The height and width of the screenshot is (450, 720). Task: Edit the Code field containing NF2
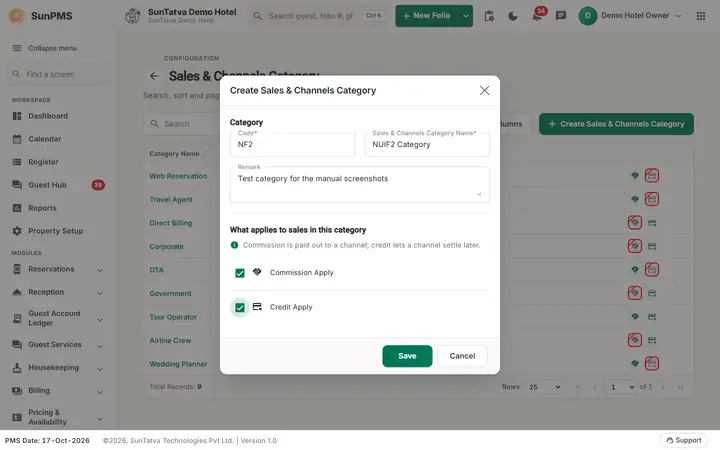(x=292, y=145)
